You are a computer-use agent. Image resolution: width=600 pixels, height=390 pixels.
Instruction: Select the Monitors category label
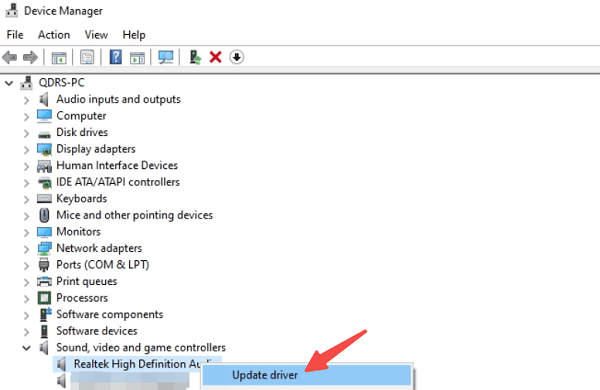(78, 232)
